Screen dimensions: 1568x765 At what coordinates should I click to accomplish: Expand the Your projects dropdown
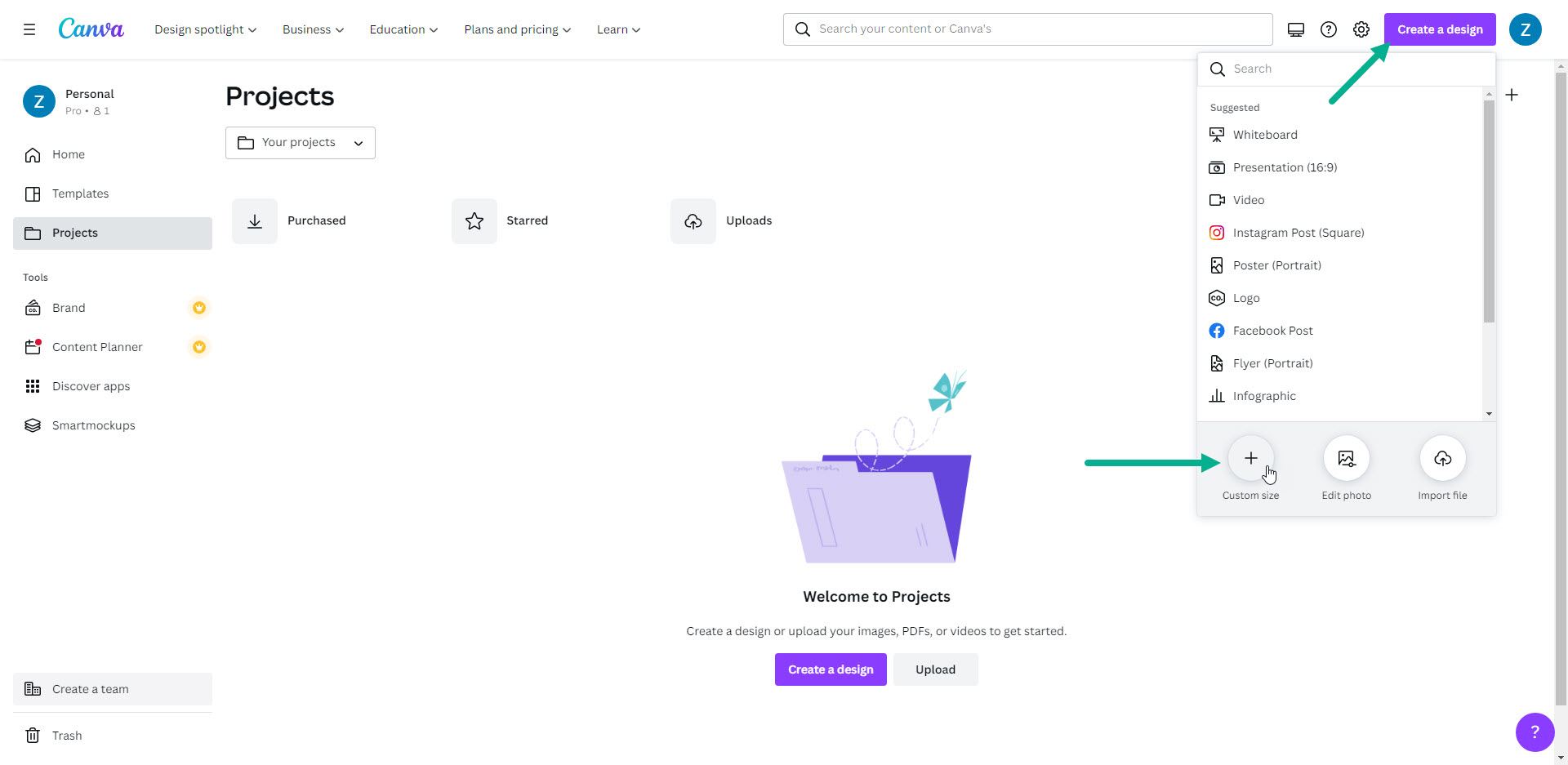(300, 142)
